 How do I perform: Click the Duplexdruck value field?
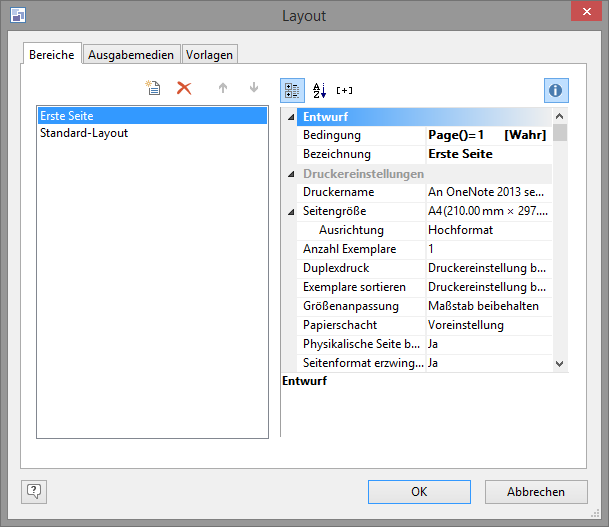point(488,268)
